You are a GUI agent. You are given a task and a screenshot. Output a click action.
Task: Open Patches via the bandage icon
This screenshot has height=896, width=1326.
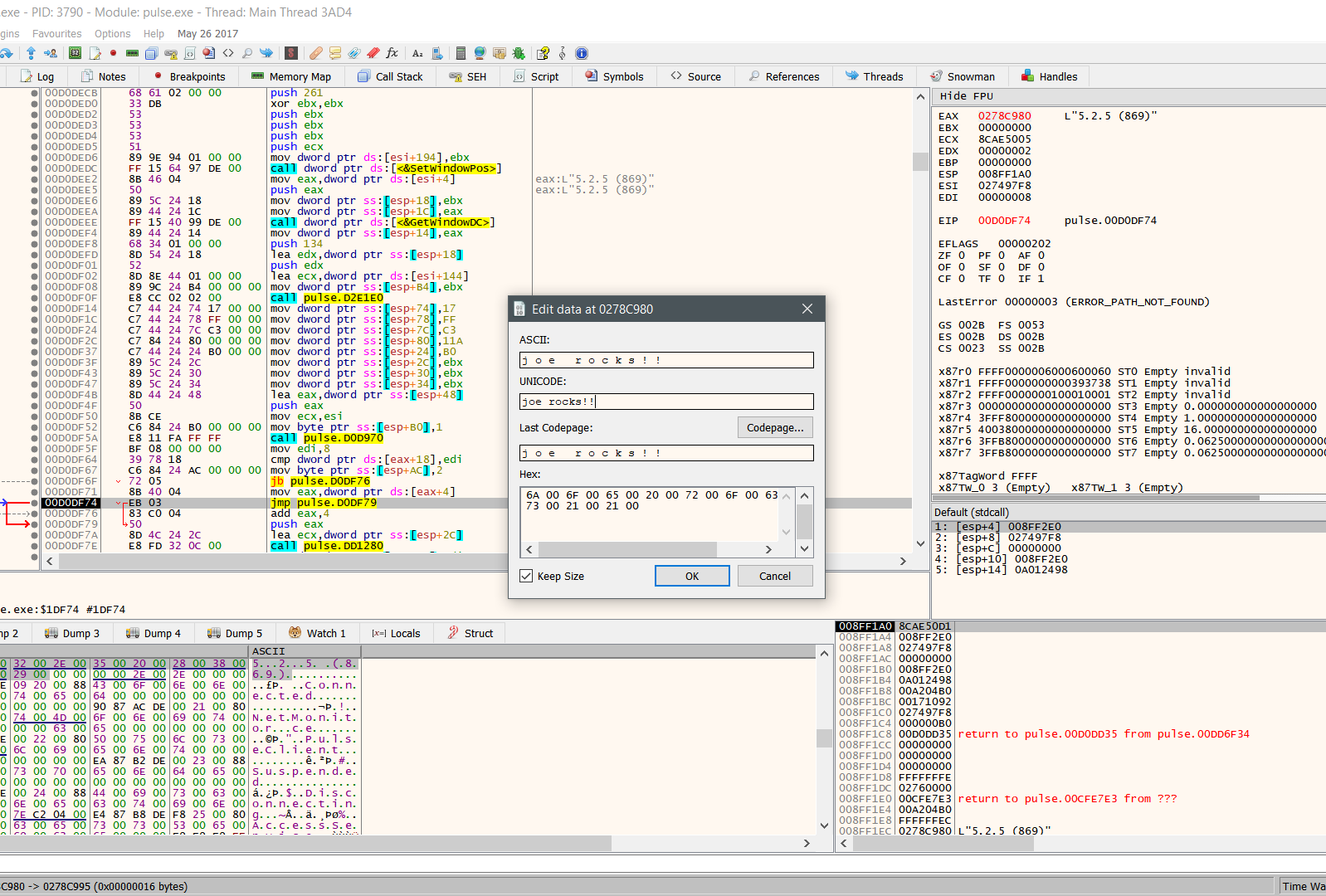pyautogui.click(x=316, y=53)
